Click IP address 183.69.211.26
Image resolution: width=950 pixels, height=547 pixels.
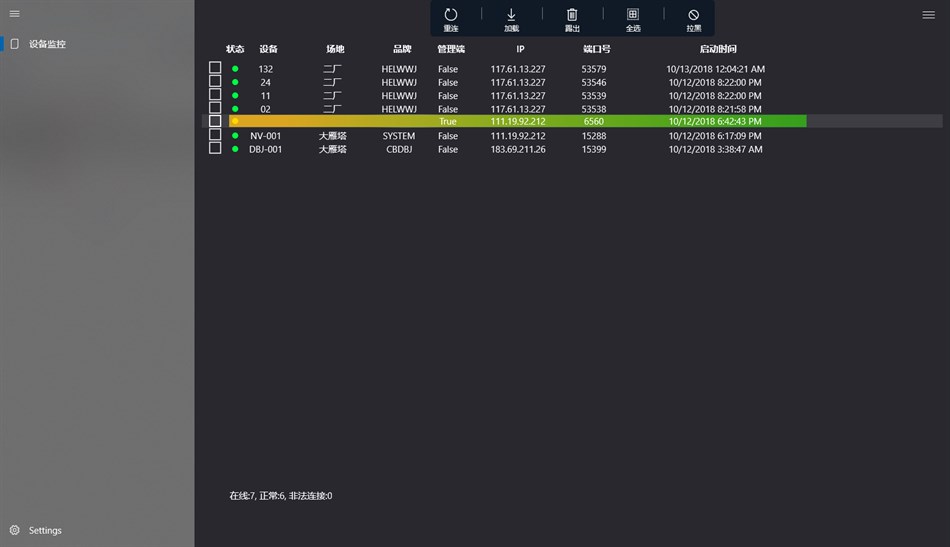click(x=518, y=149)
